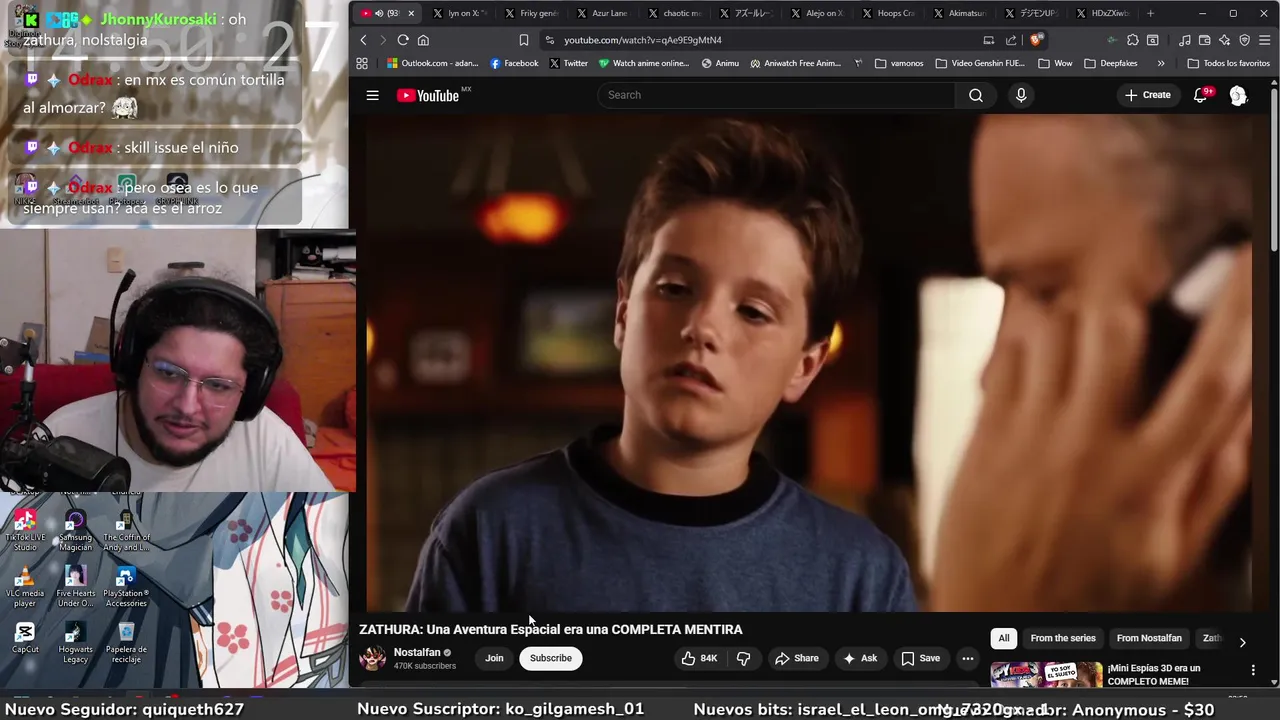Screen dimensions: 1280x720
Task: Switch to the Hoops Cra X tab
Action: pyautogui.click(x=887, y=13)
